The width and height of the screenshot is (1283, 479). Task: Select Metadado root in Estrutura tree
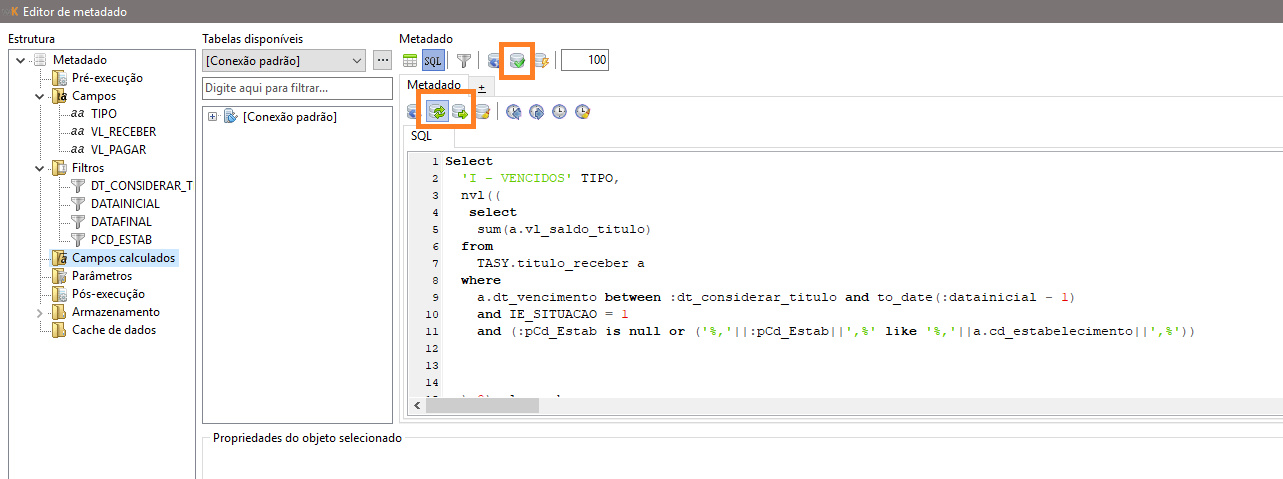(x=79, y=60)
